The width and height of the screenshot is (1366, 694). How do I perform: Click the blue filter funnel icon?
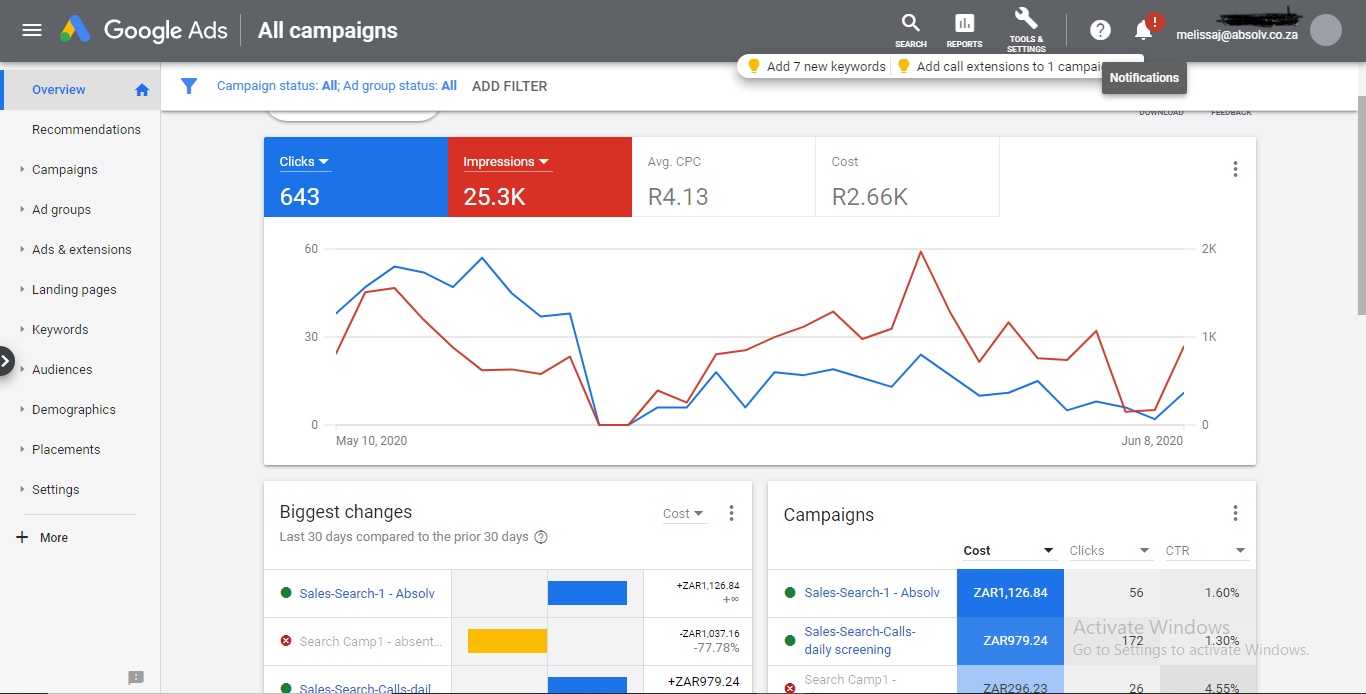pos(188,86)
